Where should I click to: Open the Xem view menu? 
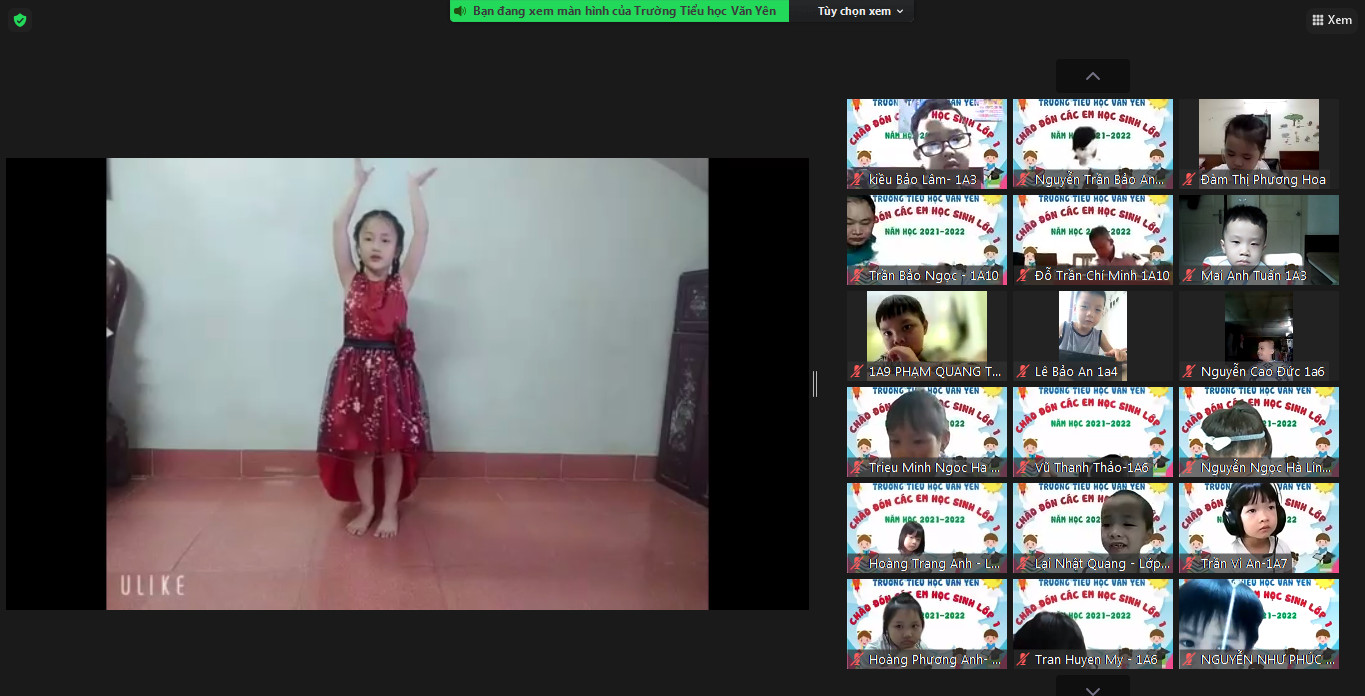click(1332, 20)
